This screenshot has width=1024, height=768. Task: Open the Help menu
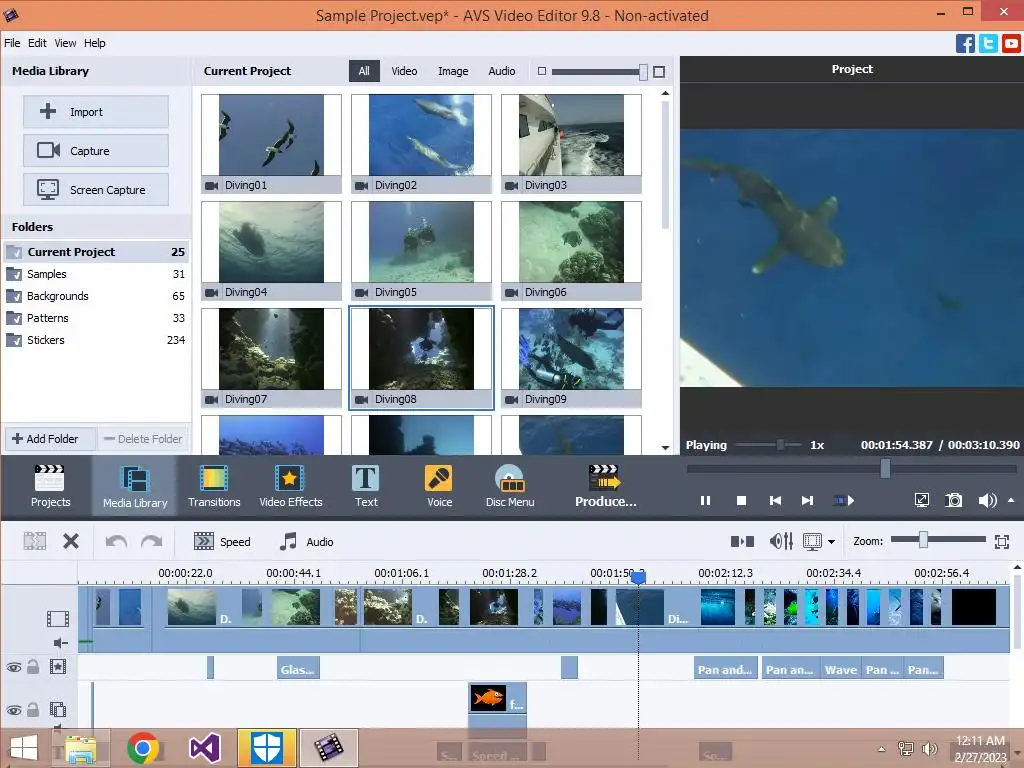[94, 43]
